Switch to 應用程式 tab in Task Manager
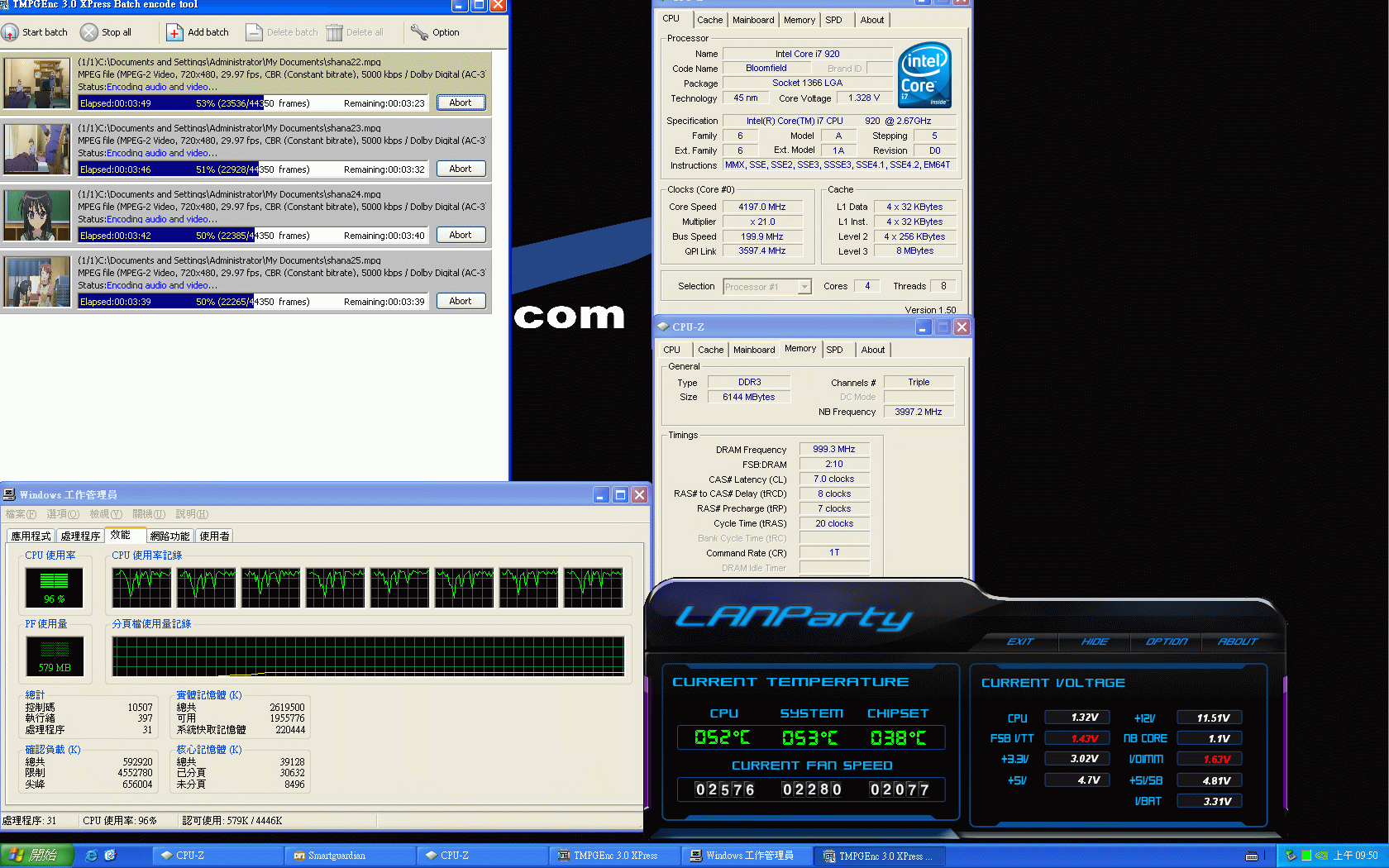The height and width of the screenshot is (868, 1389). pos(31,536)
